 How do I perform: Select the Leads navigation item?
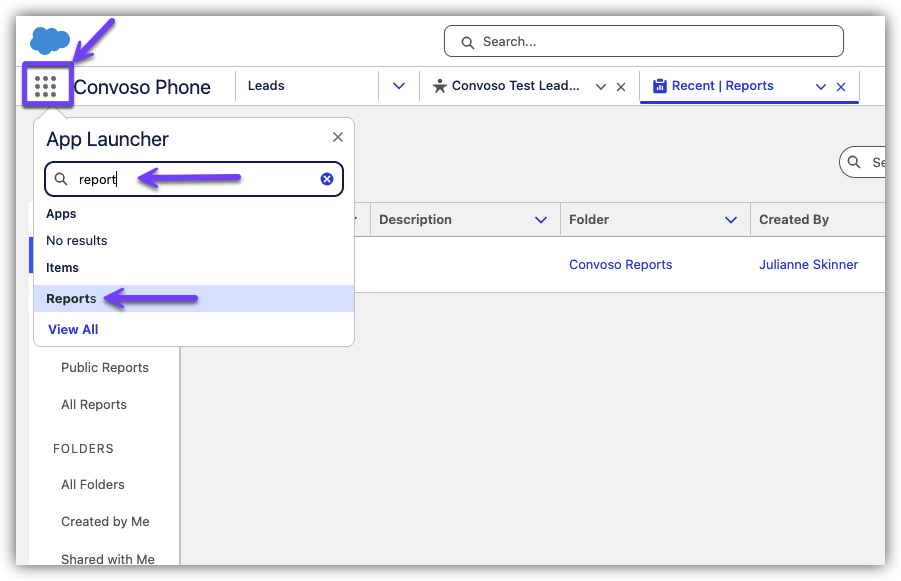[267, 86]
